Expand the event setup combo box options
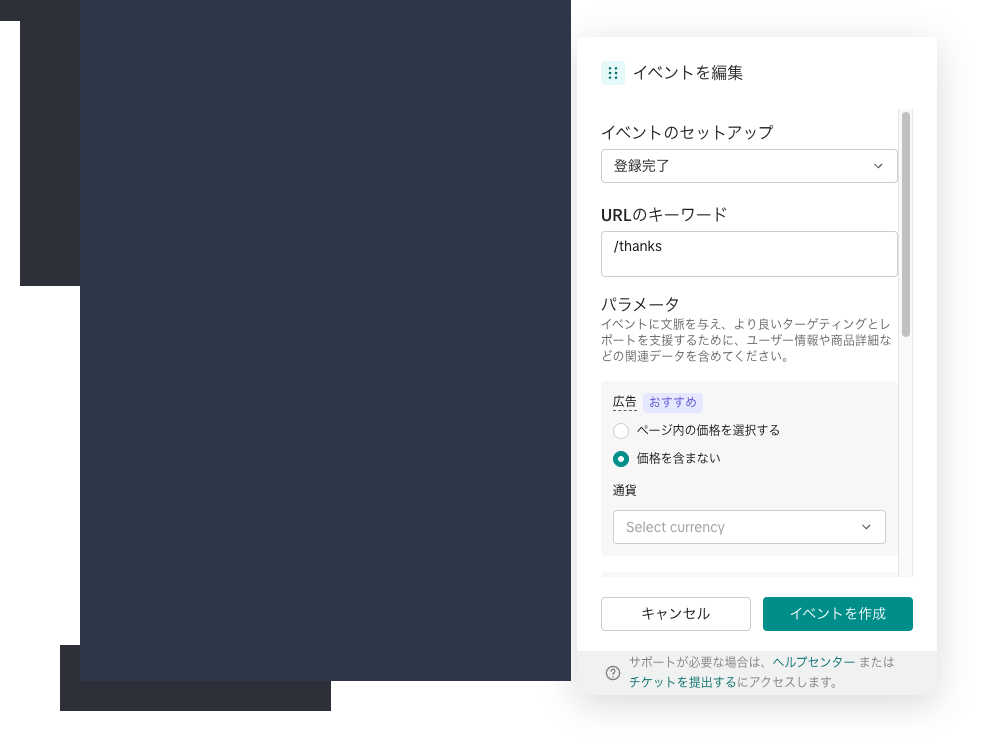Viewport: 983px width, 738px height. [749, 166]
